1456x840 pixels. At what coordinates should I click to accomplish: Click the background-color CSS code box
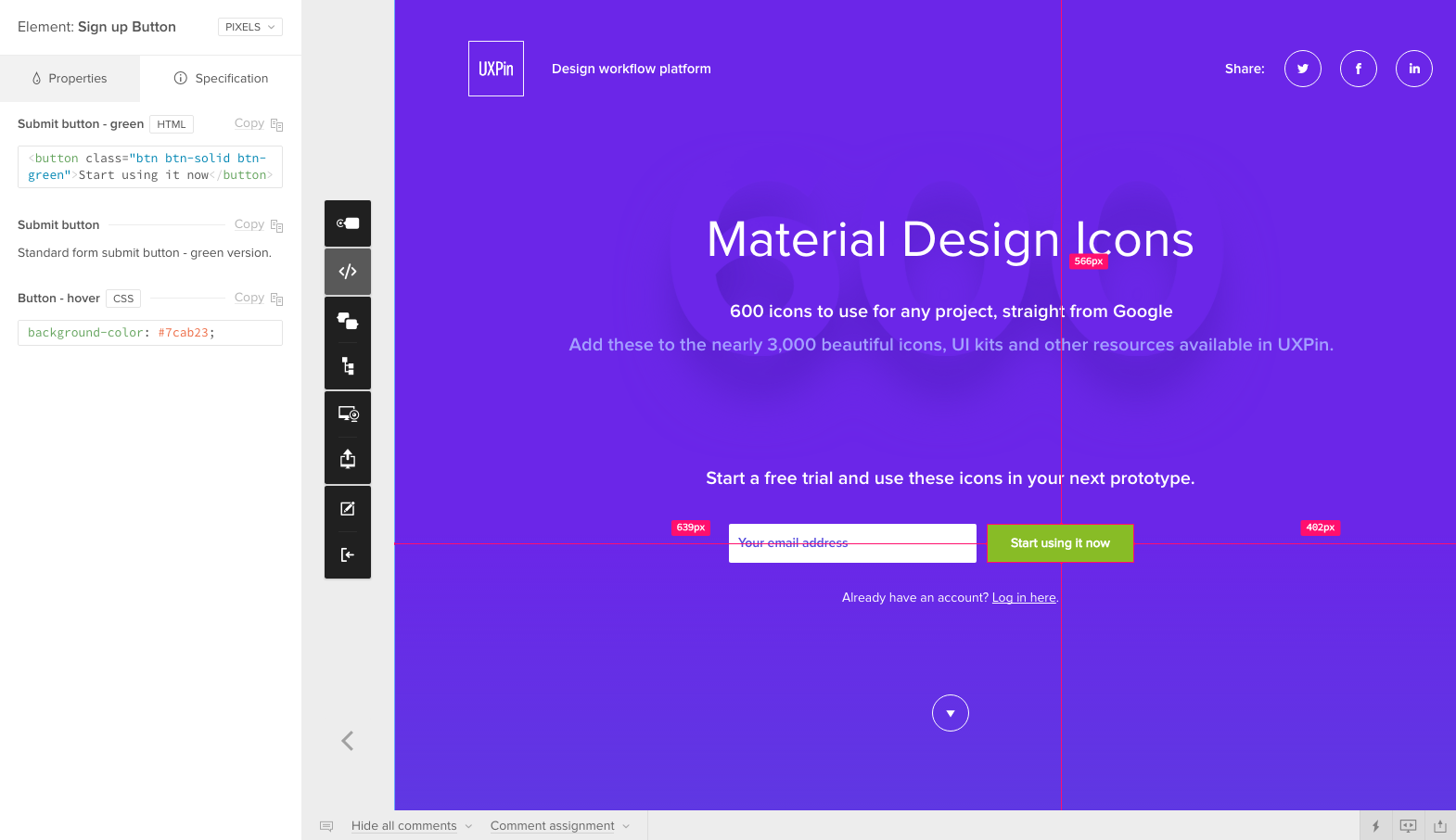click(x=150, y=333)
